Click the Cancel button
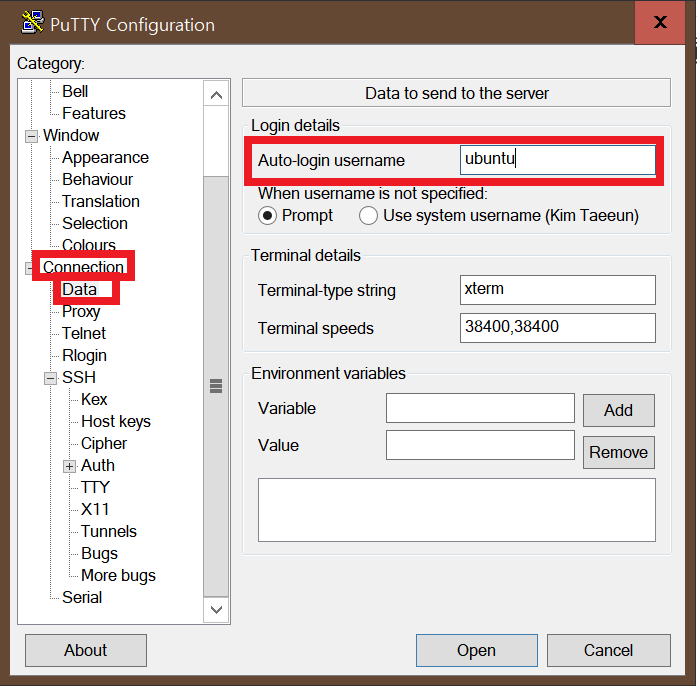 (608, 650)
